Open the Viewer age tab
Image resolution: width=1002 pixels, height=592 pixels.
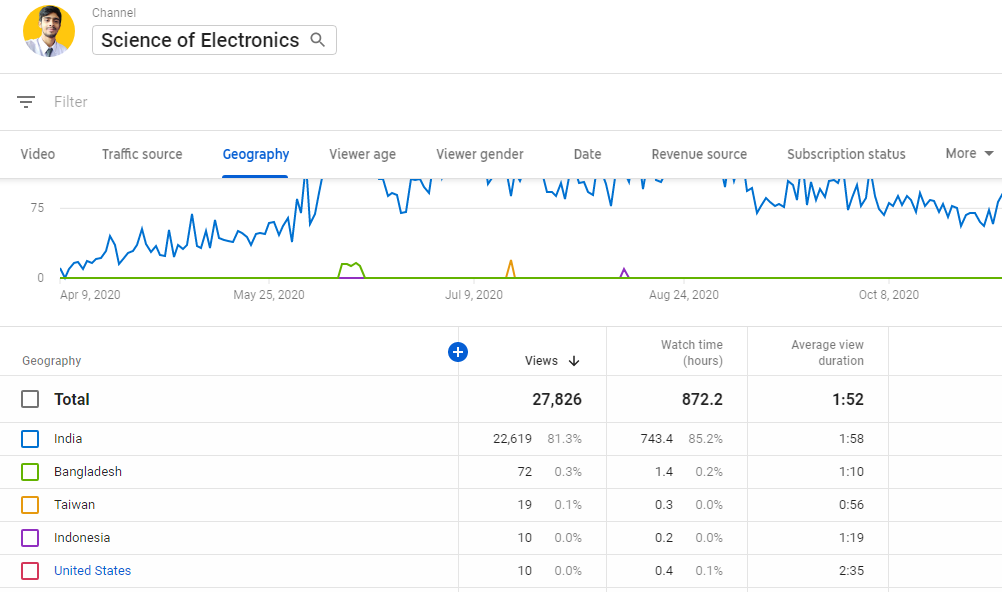pyautogui.click(x=362, y=154)
